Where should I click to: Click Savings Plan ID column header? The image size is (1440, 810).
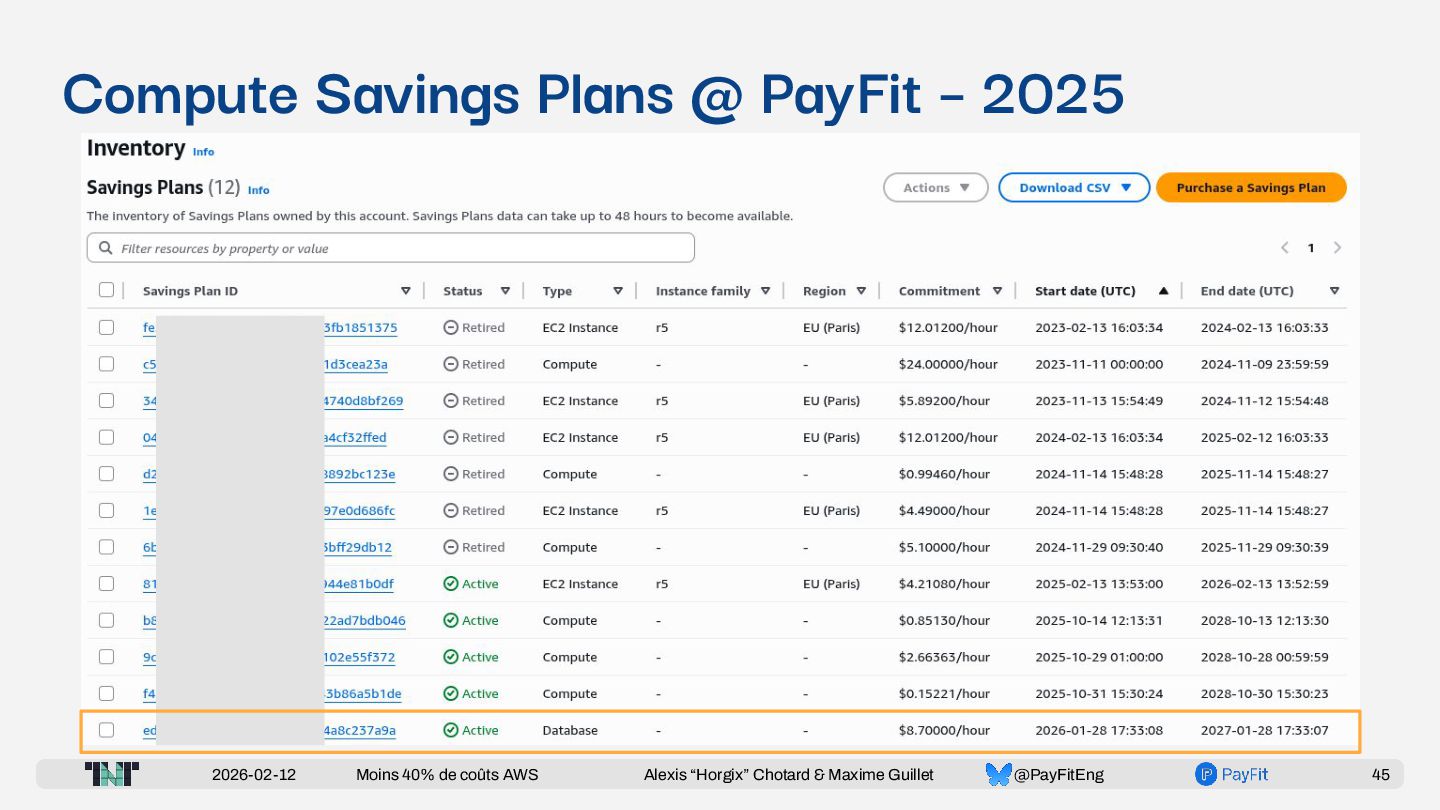pos(190,291)
